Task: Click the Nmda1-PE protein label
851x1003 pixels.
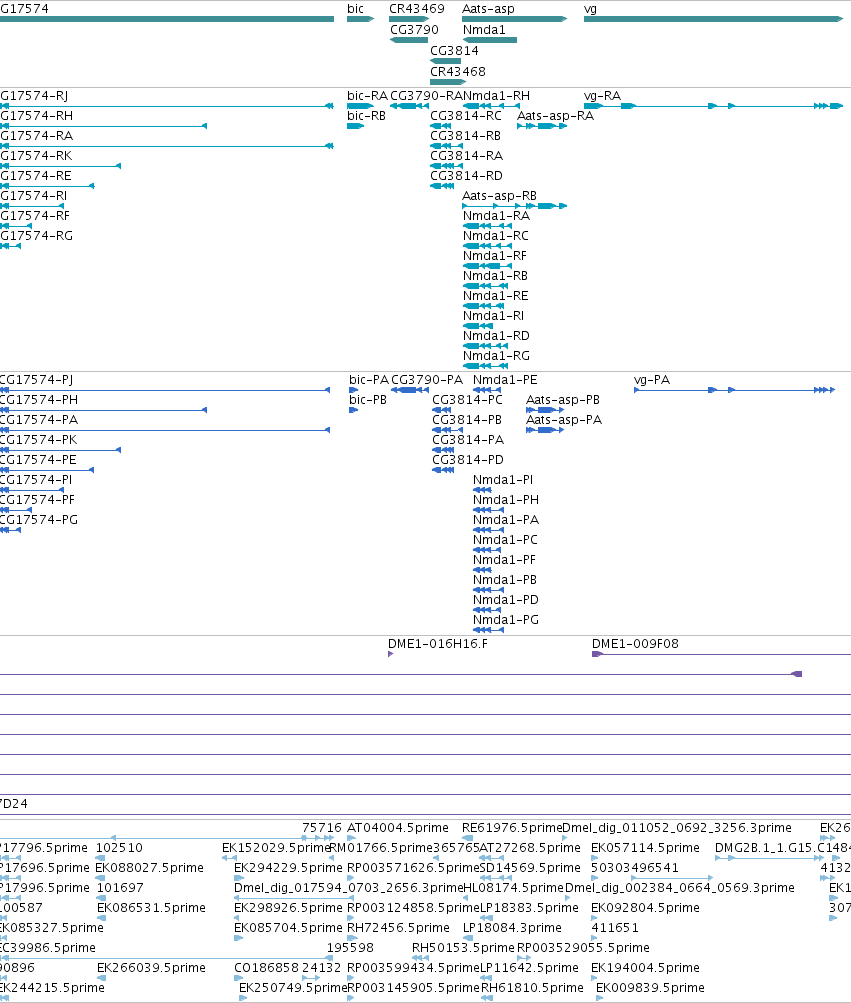Action: coord(505,380)
